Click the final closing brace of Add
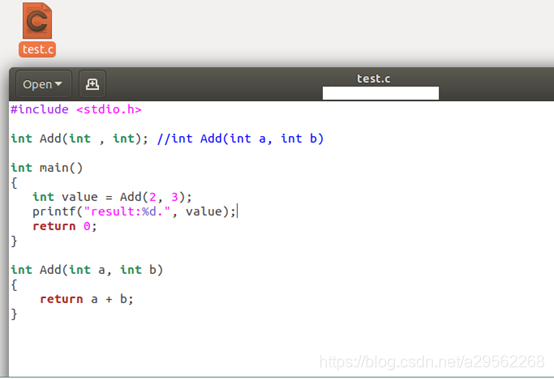Screen dimensions: 554x380 click(x=14, y=314)
